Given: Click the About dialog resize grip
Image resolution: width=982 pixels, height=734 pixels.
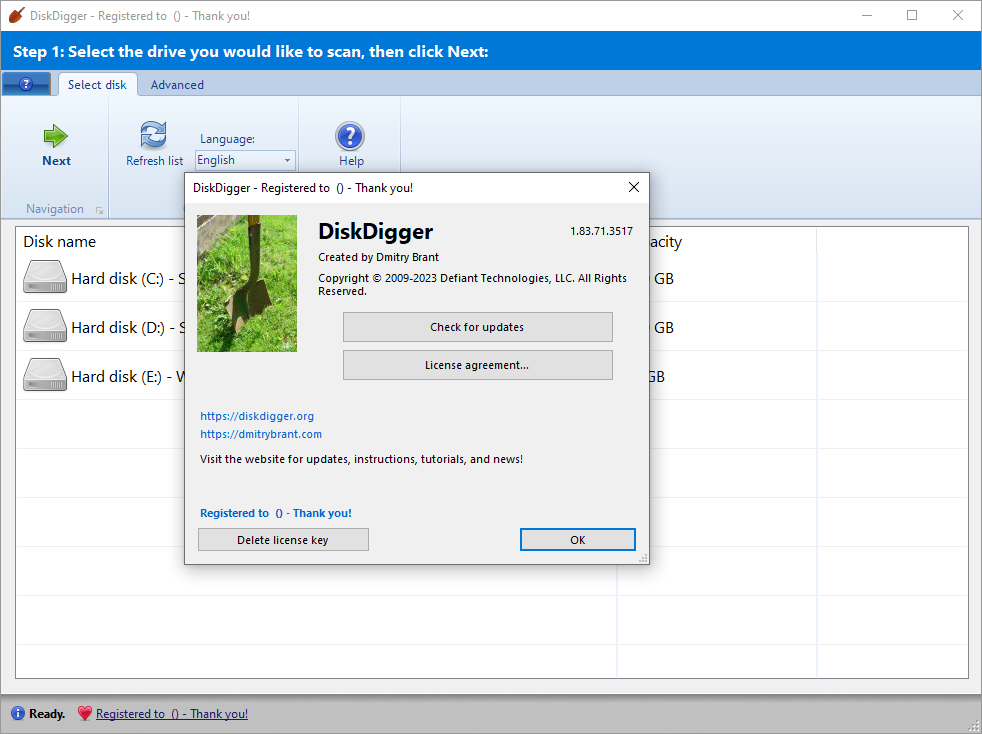Looking at the screenshot, I should coord(643,559).
